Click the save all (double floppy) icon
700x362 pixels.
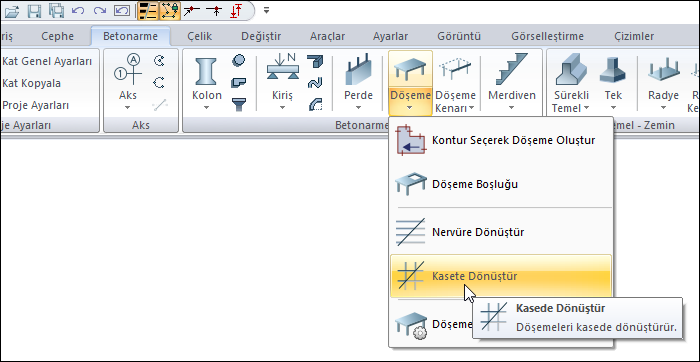57,11
